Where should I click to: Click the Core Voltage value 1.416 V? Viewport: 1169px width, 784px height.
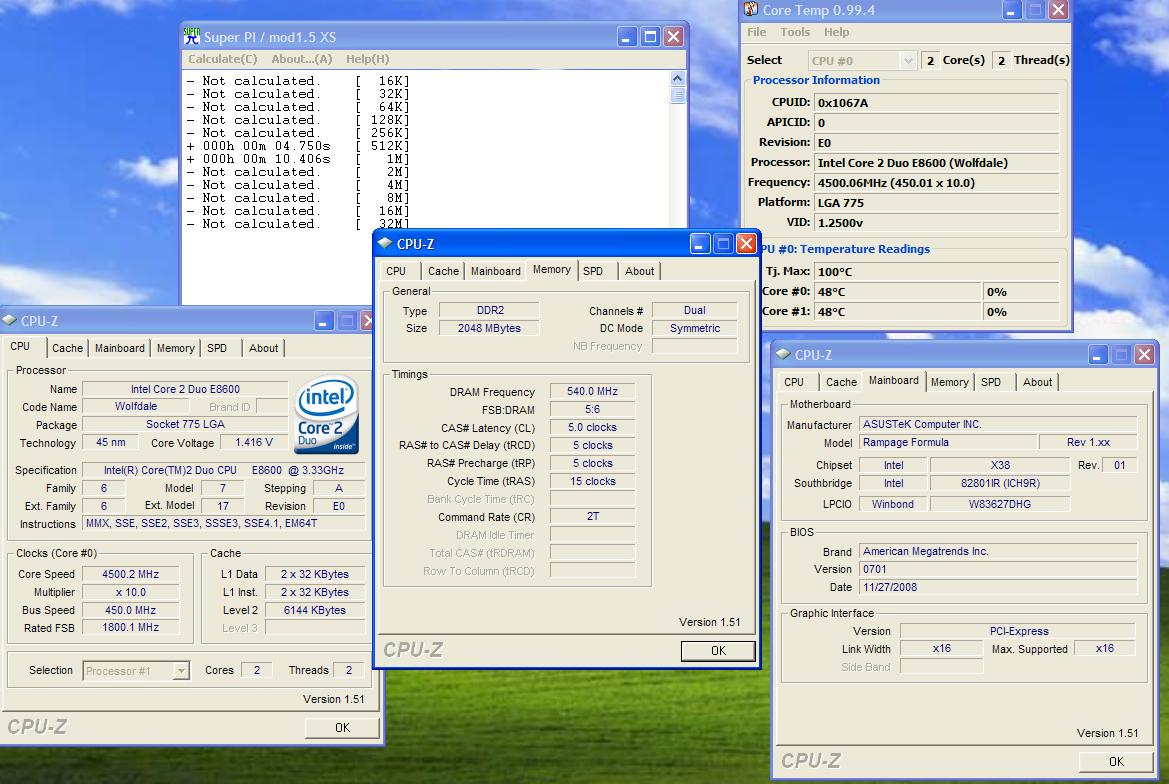(x=254, y=443)
